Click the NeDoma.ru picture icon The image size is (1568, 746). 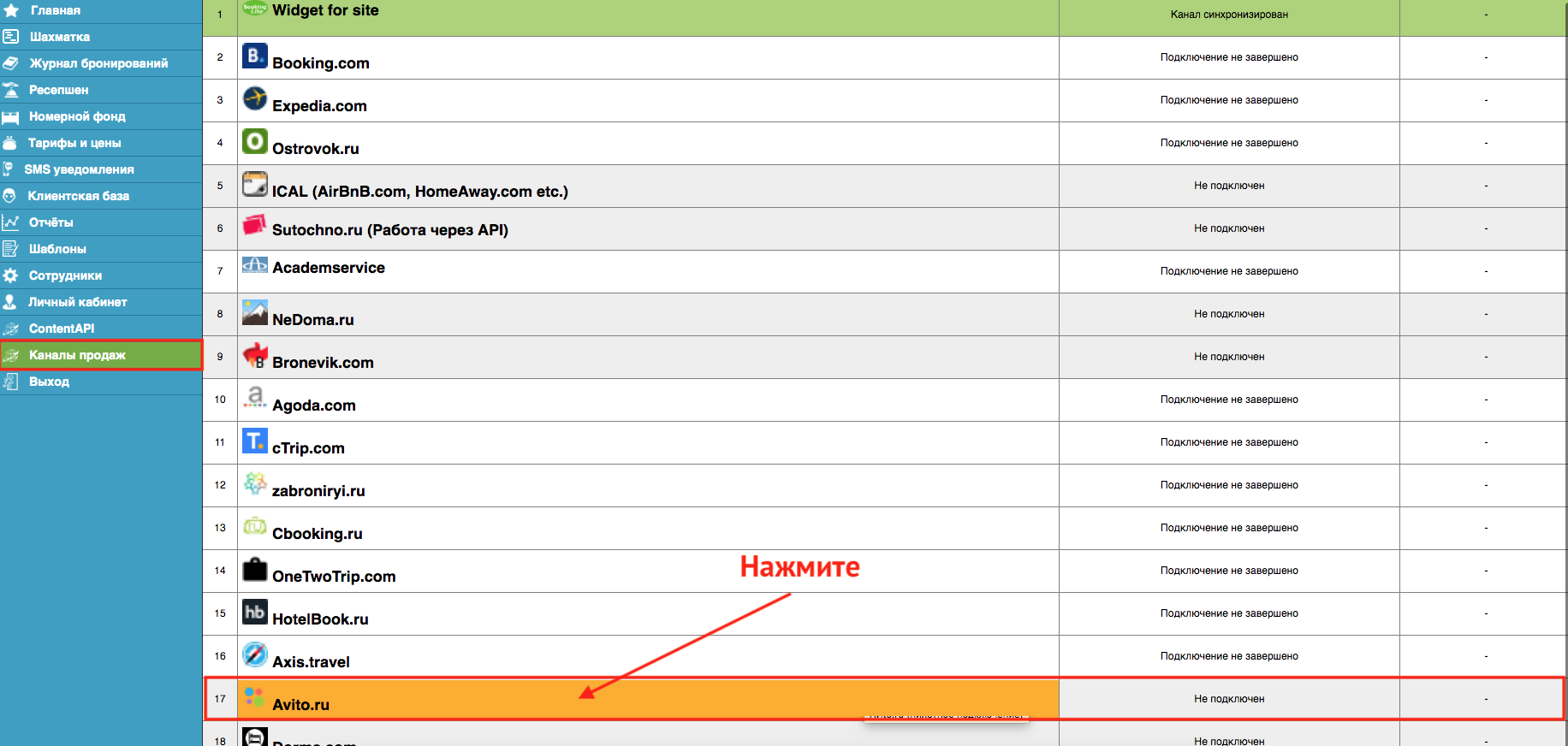[x=255, y=312]
